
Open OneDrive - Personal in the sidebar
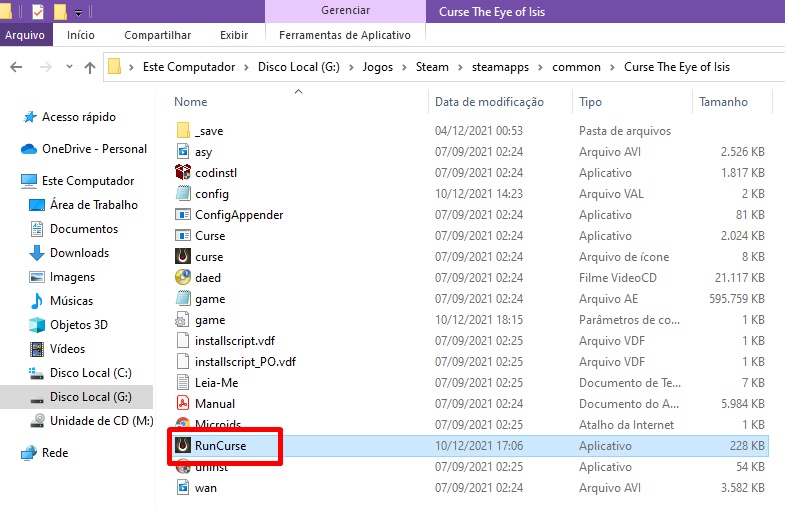coord(94,149)
